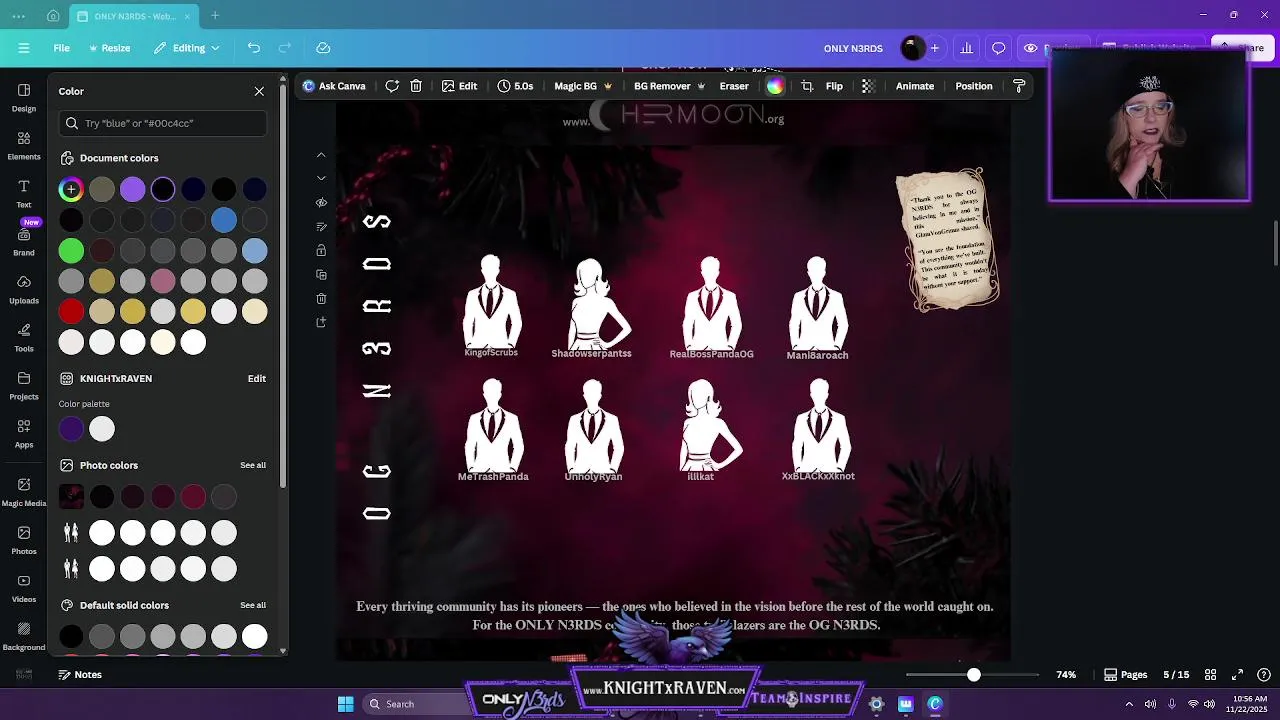Open the comments speech bubble icon
The image size is (1280, 720).
coord(998,48)
